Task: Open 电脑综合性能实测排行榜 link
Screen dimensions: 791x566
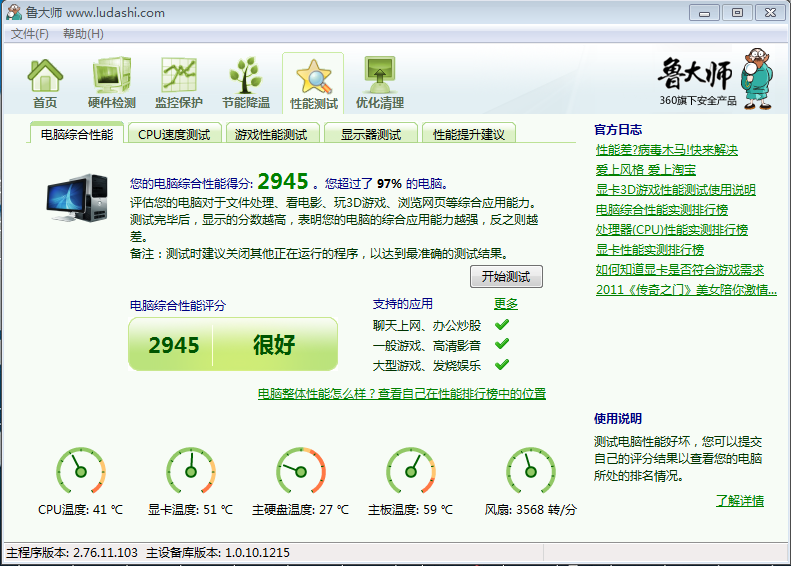Action: (662, 210)
